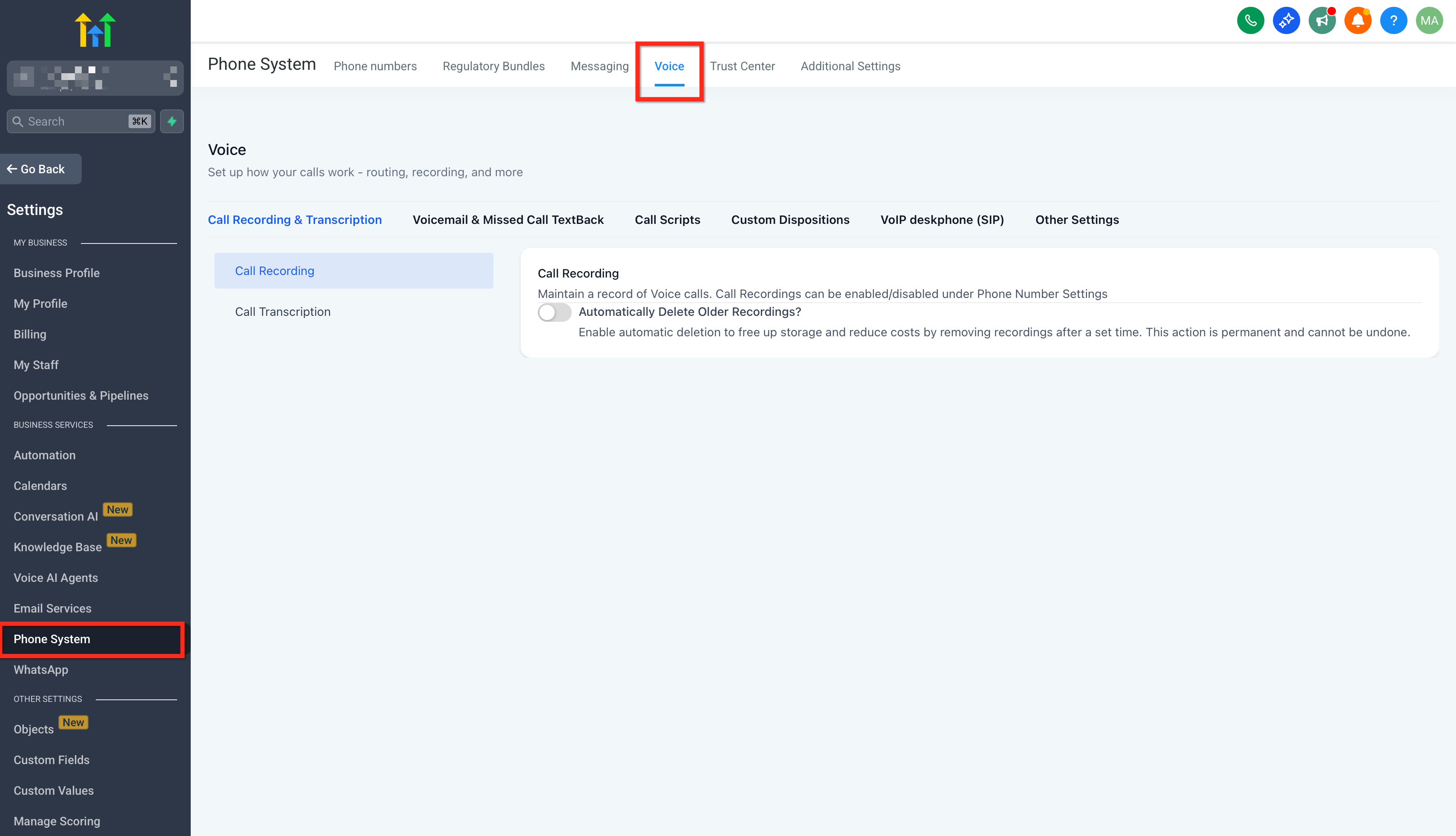Open the Trust Center tab
The image size is (1456, 836).
tap(742, 66)
